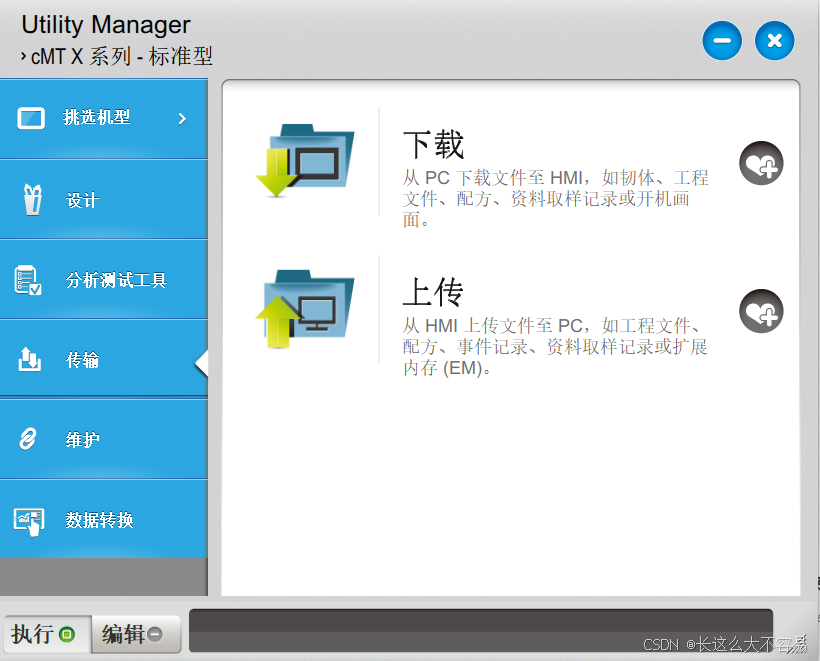This screenshot has height=661, width=820.
Task: Click the upload folder icon
Action: click(305, 309)
